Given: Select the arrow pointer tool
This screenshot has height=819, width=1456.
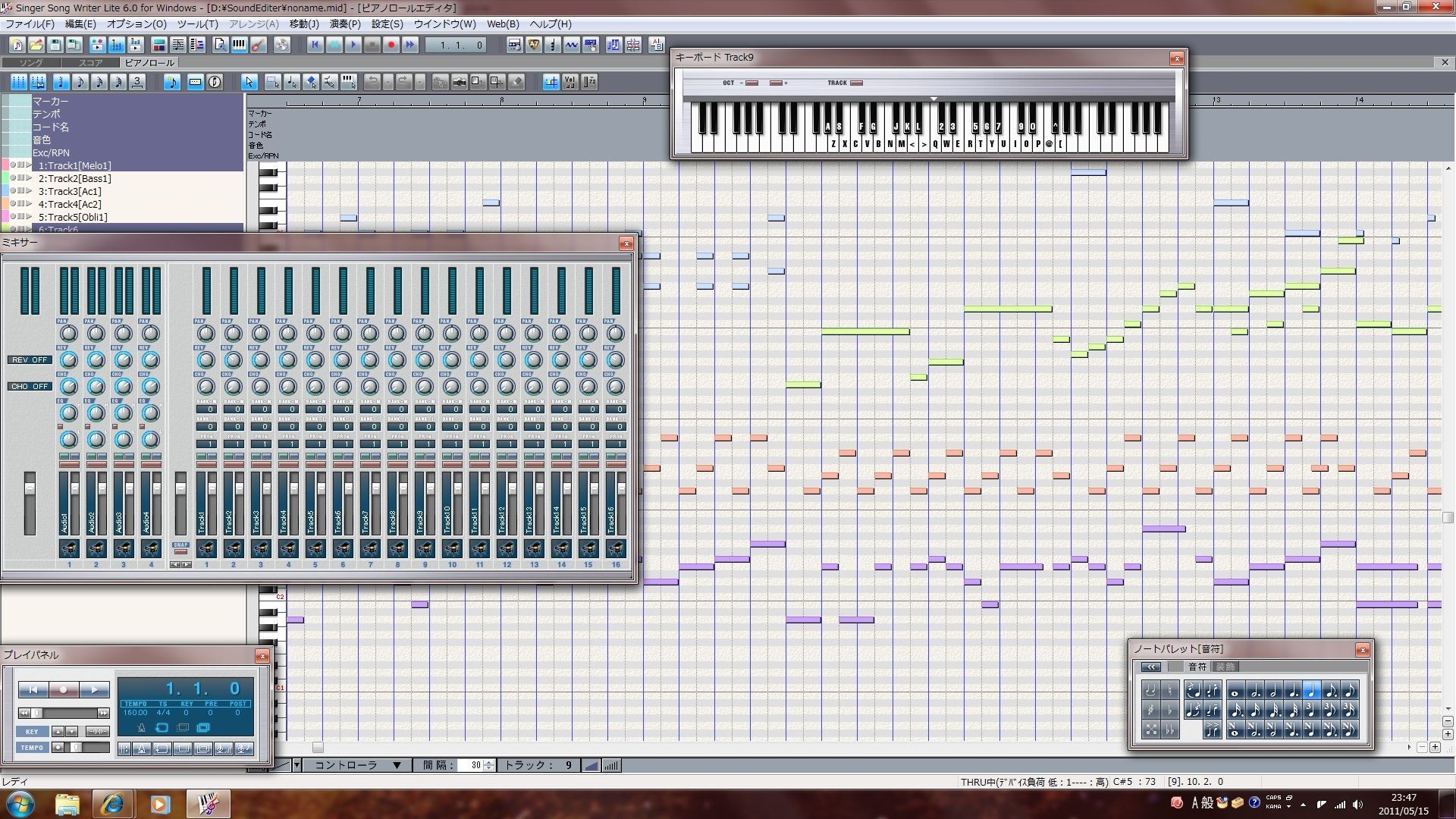Looking at the screenshot, I should pos(249,82).
